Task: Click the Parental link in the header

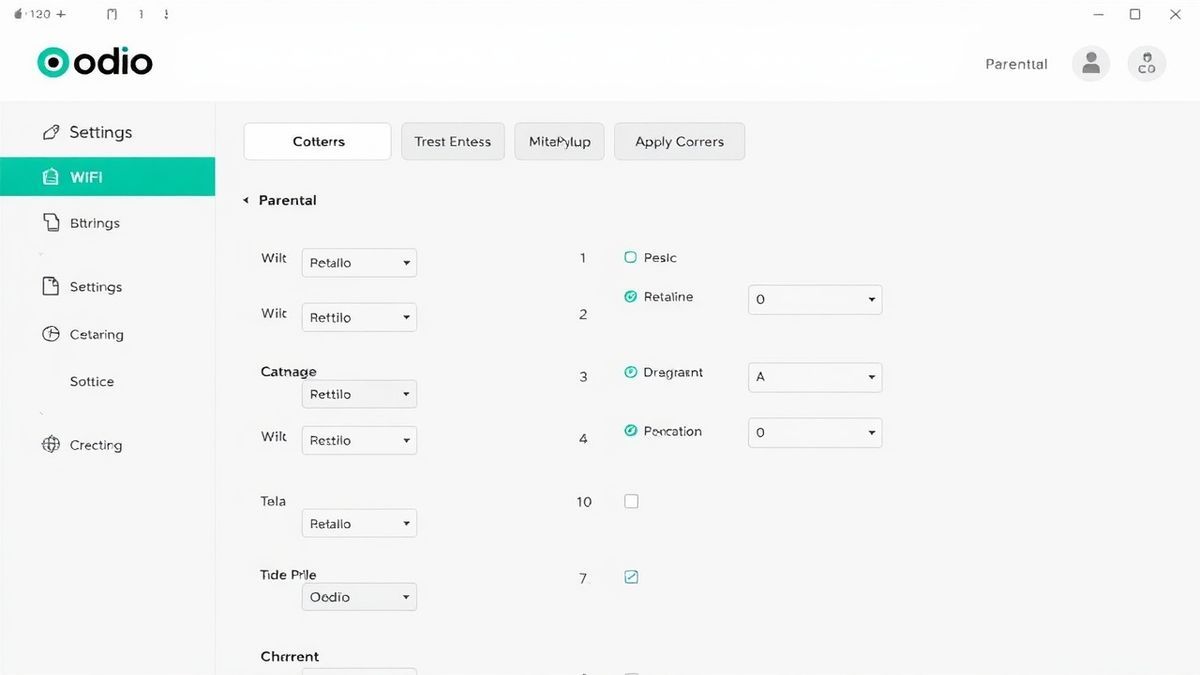Action: 1016,64
